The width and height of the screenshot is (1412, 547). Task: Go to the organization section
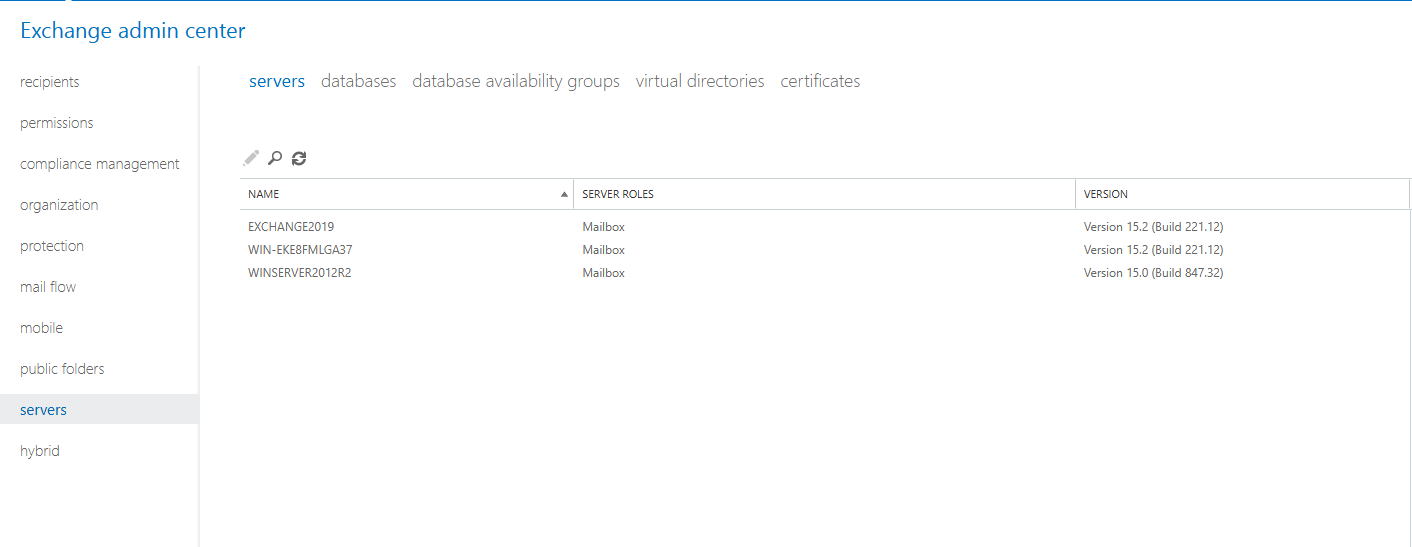coord(59,205)
